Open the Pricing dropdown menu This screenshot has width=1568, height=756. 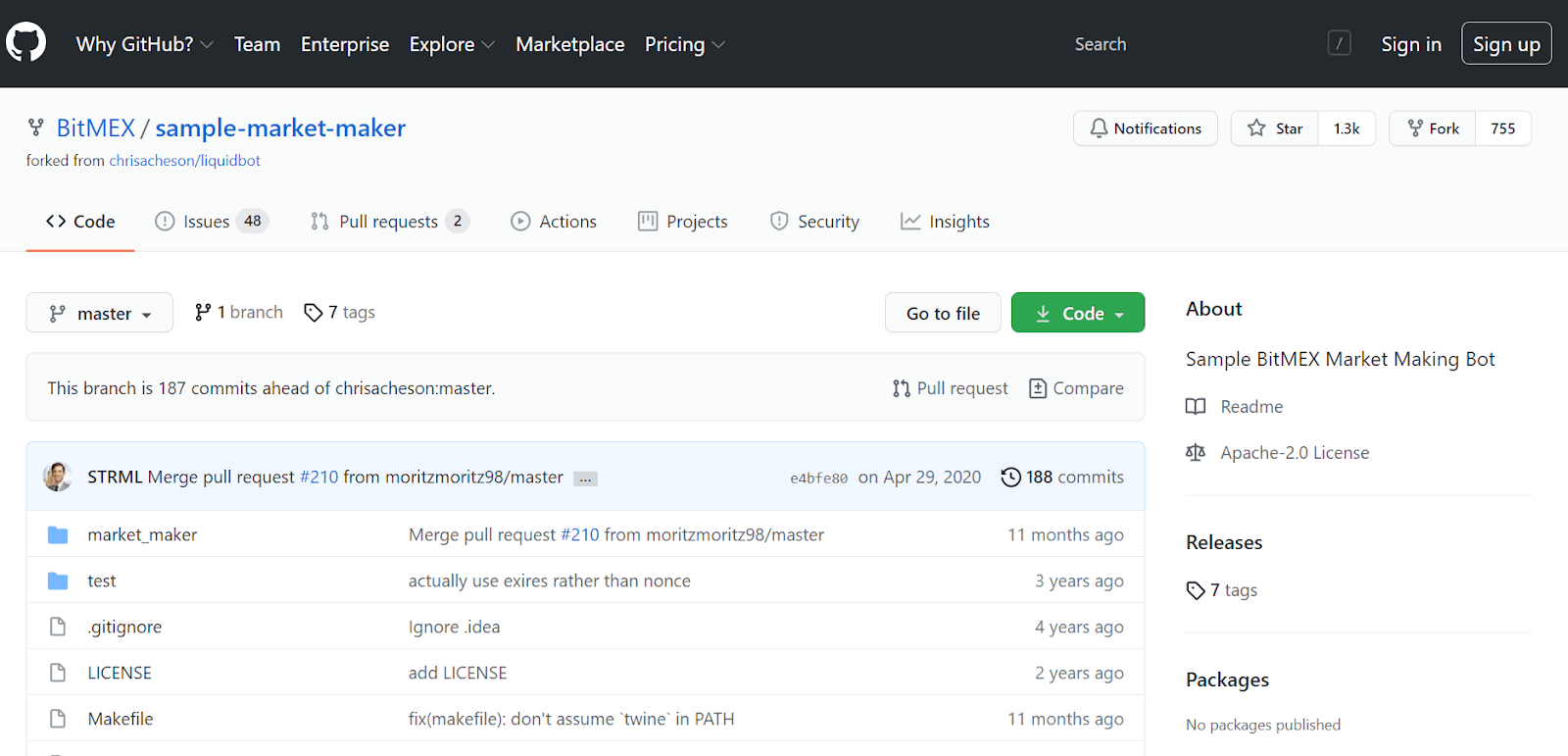(685, 44)
